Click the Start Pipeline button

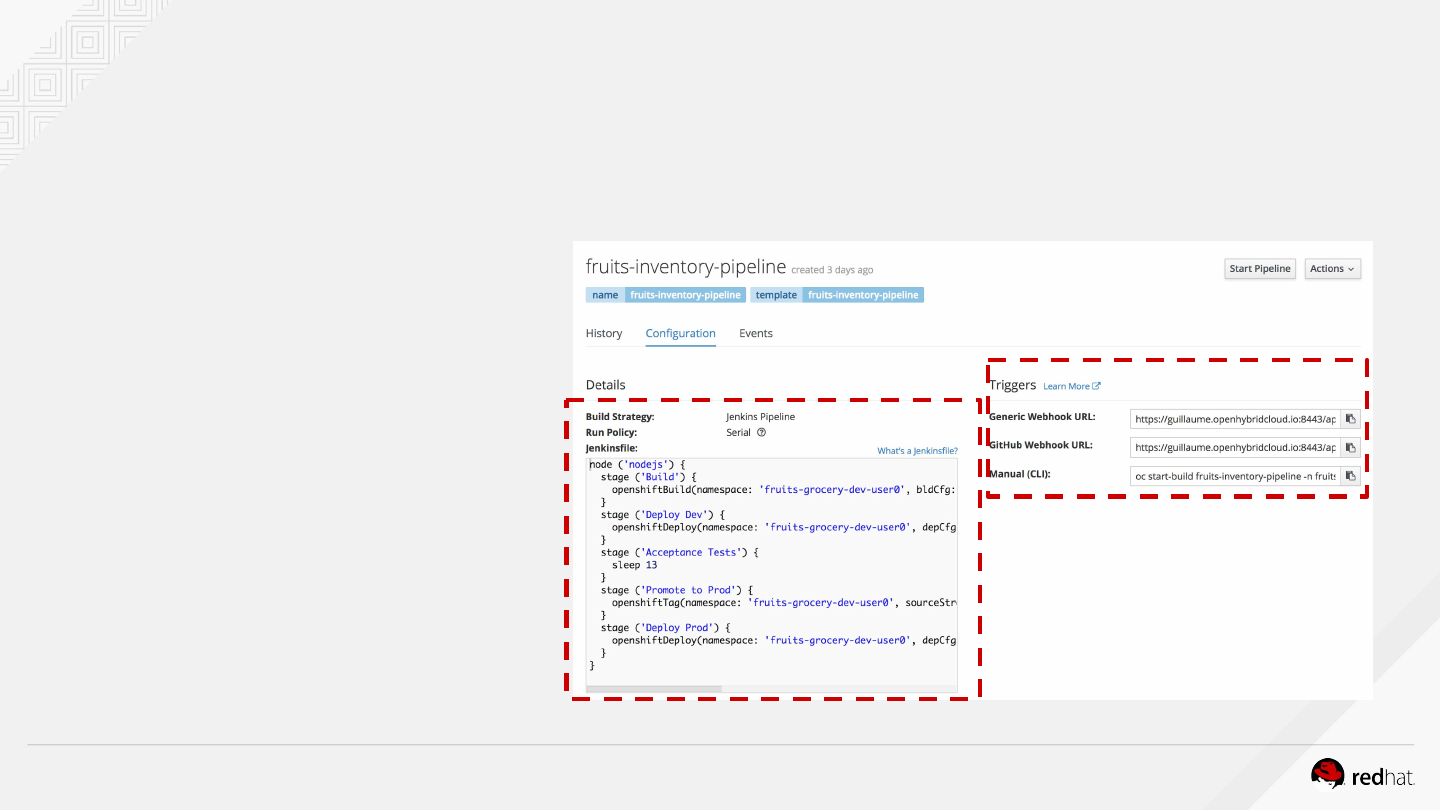click(x=1260, y=269)
